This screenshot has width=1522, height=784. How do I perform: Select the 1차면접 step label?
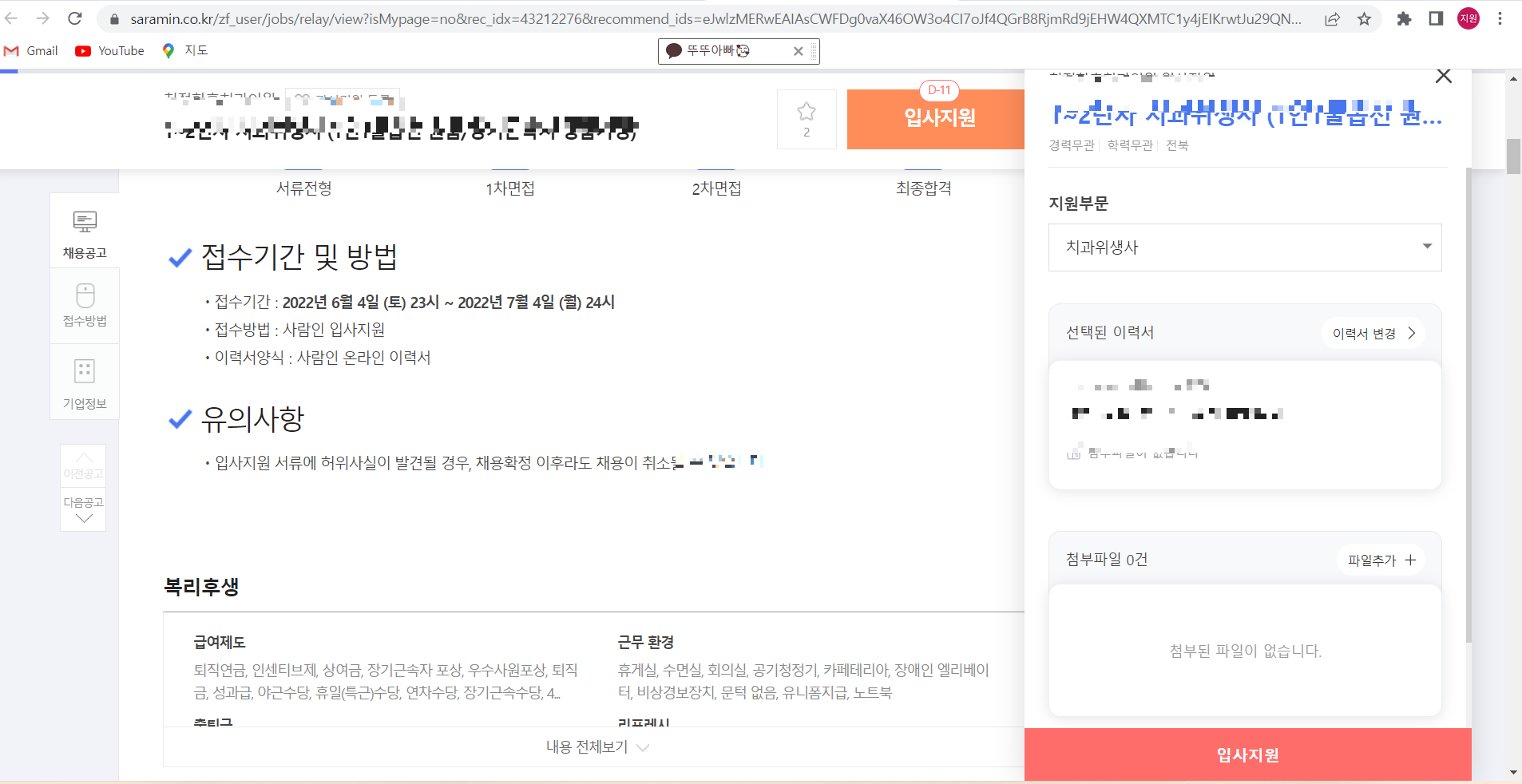point(510,188)
